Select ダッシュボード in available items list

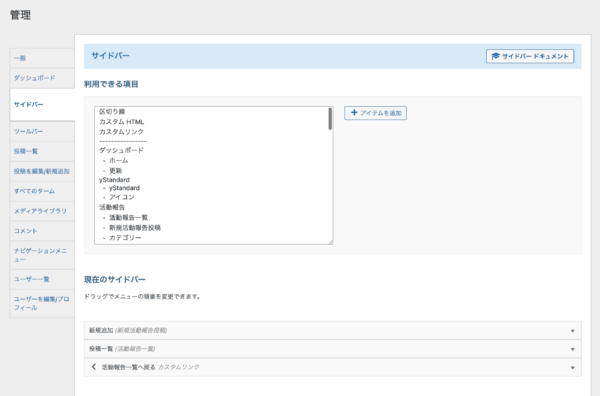click(x=121, y=150)
